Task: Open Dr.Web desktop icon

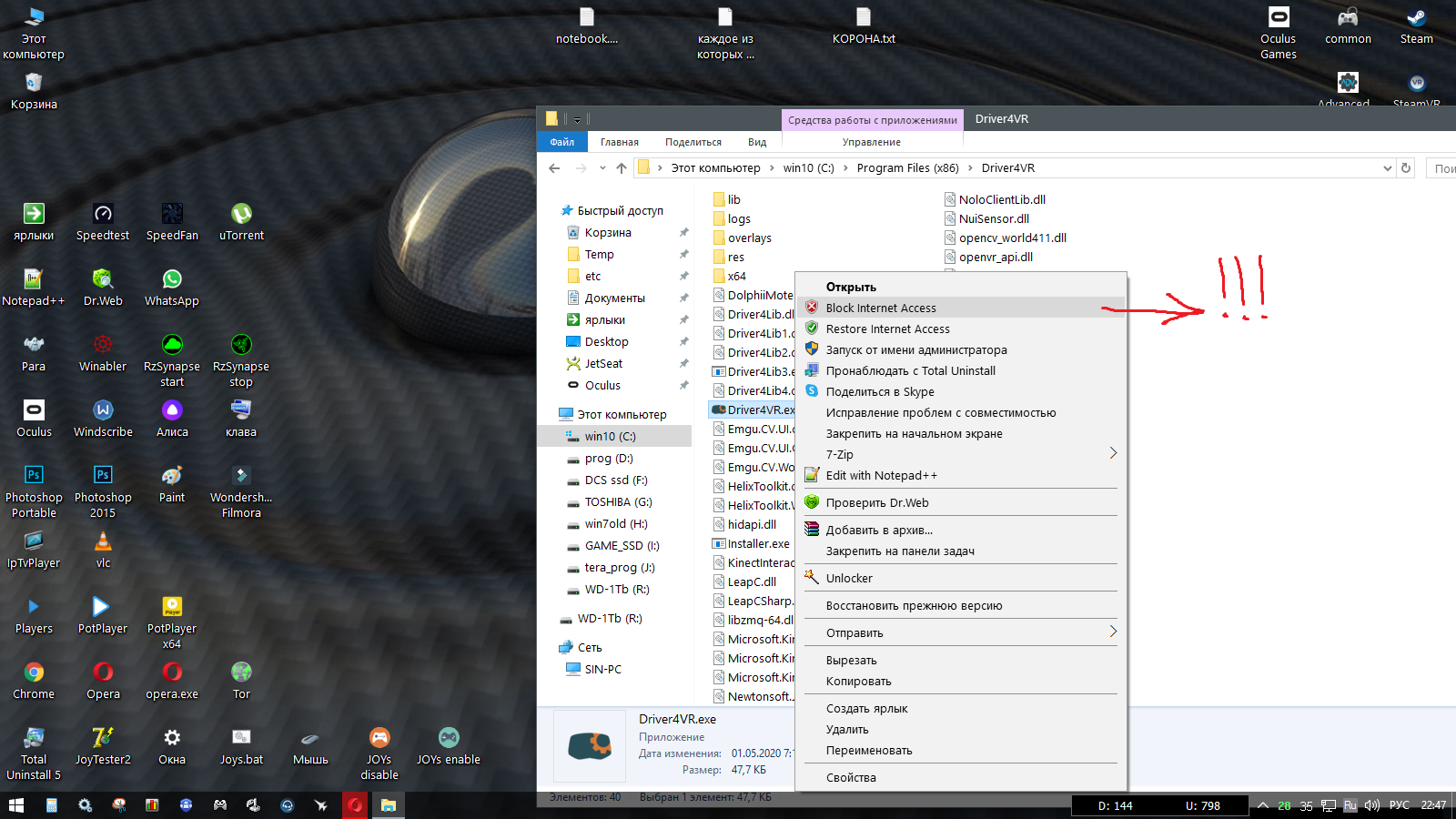Action: point(103,288)
